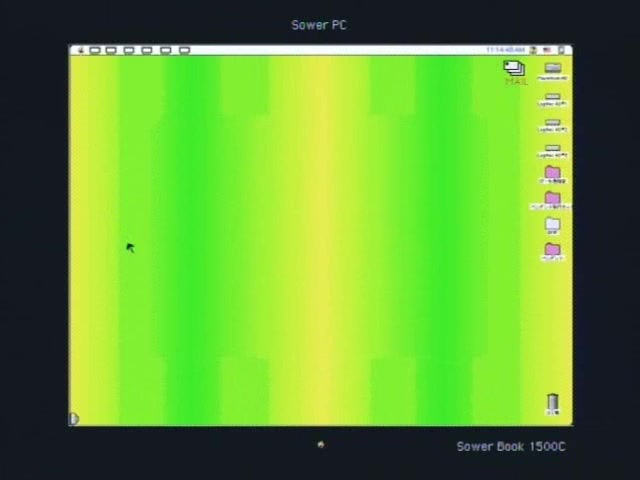The image size is (640, 480).
Task: Select the pink folder above the white folder
Action: coord(552,199)
